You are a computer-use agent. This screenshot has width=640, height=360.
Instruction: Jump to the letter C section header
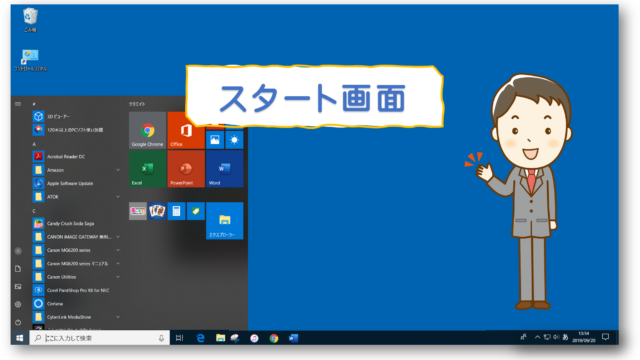(x=34, y=211)
